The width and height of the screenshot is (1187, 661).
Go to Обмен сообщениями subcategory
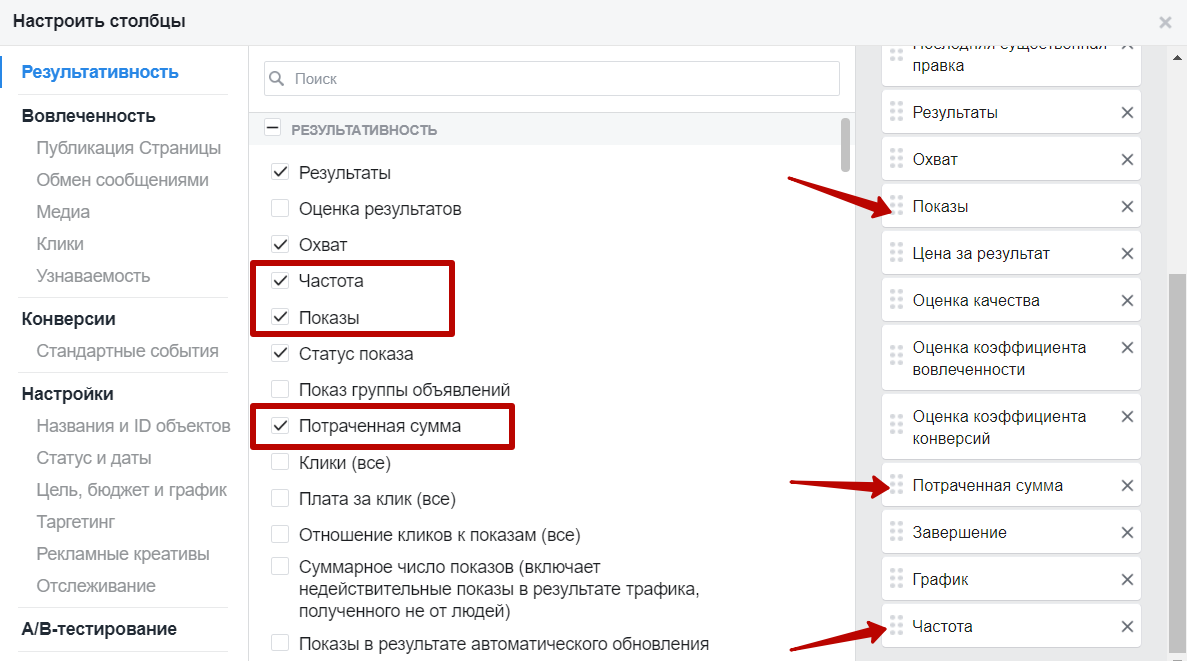coord(123,180)
